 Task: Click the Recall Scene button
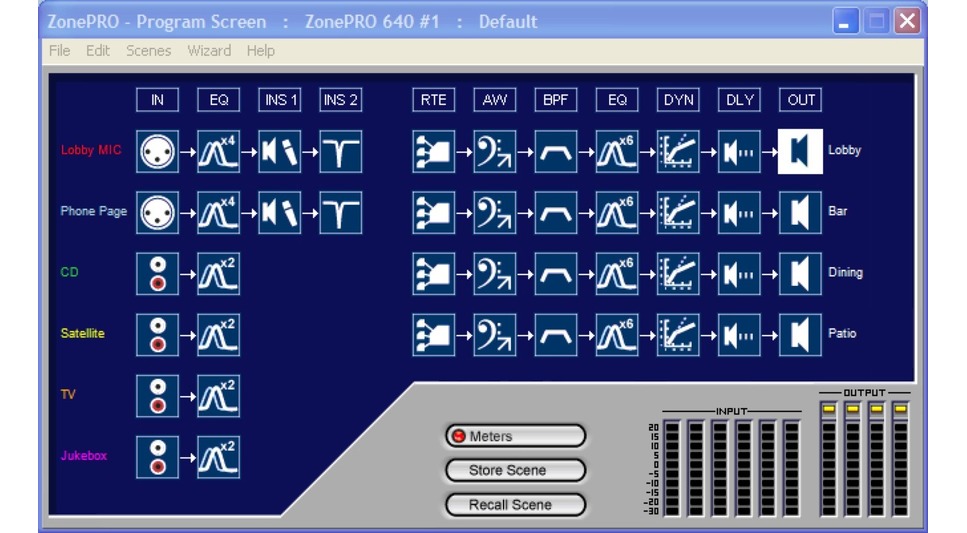(x=515, y=505)
